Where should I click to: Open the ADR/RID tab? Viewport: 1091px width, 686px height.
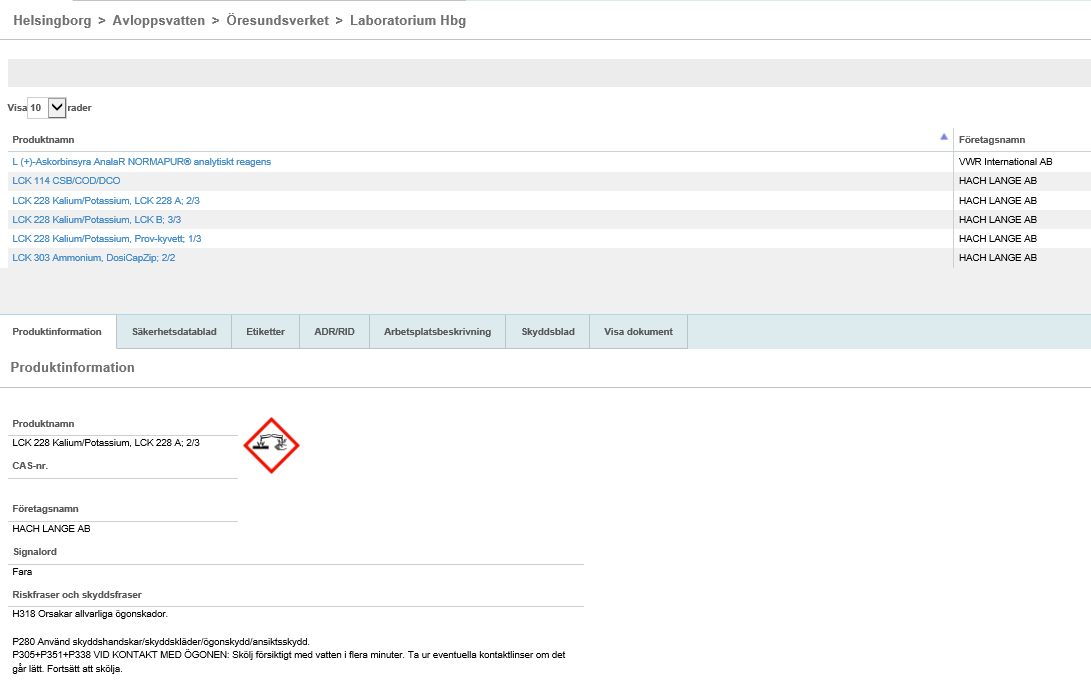(x=334, y=332)
